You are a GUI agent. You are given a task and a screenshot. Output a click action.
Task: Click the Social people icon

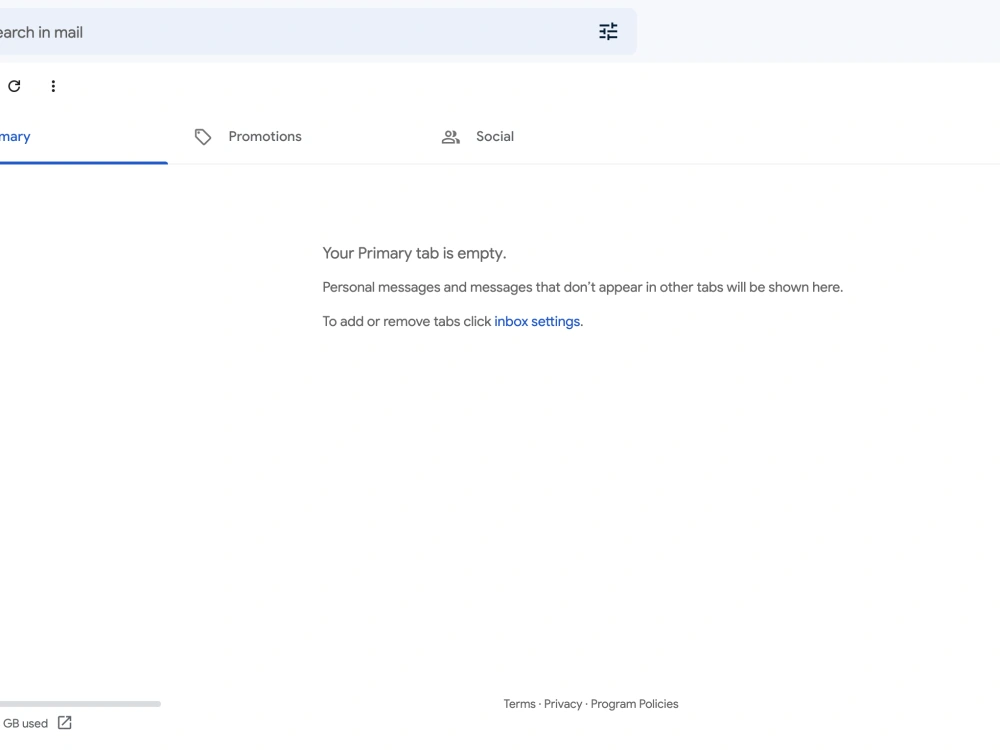(451, 136)
